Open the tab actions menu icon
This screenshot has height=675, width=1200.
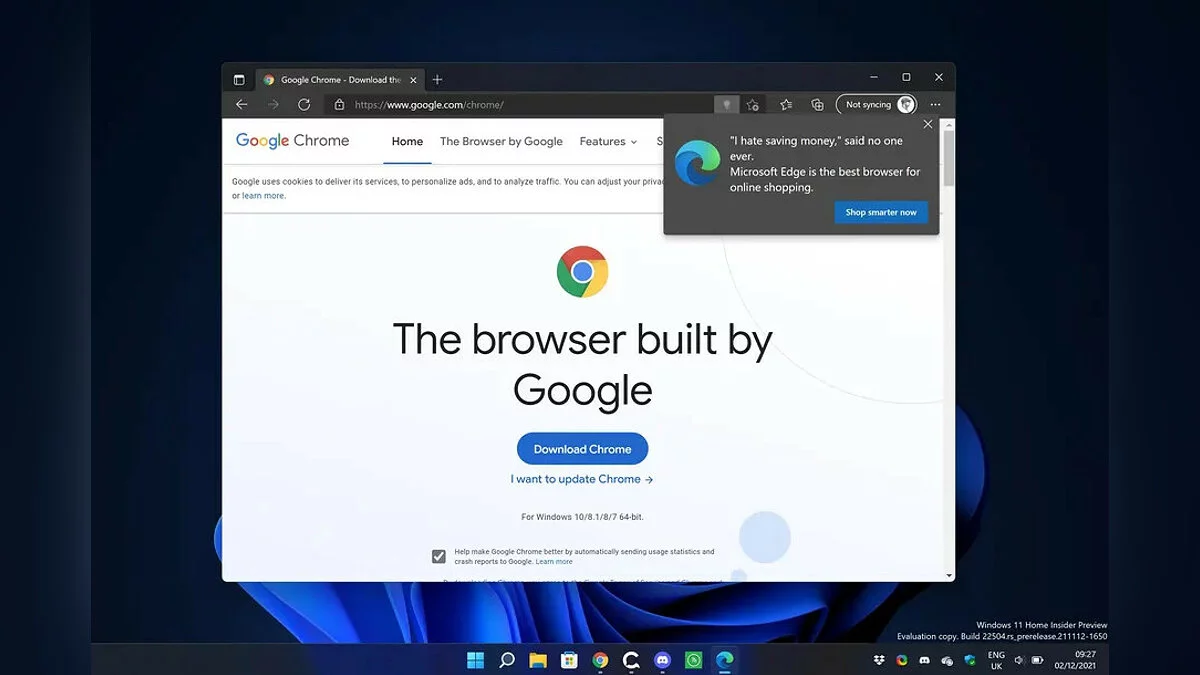(x=239, y=79)
